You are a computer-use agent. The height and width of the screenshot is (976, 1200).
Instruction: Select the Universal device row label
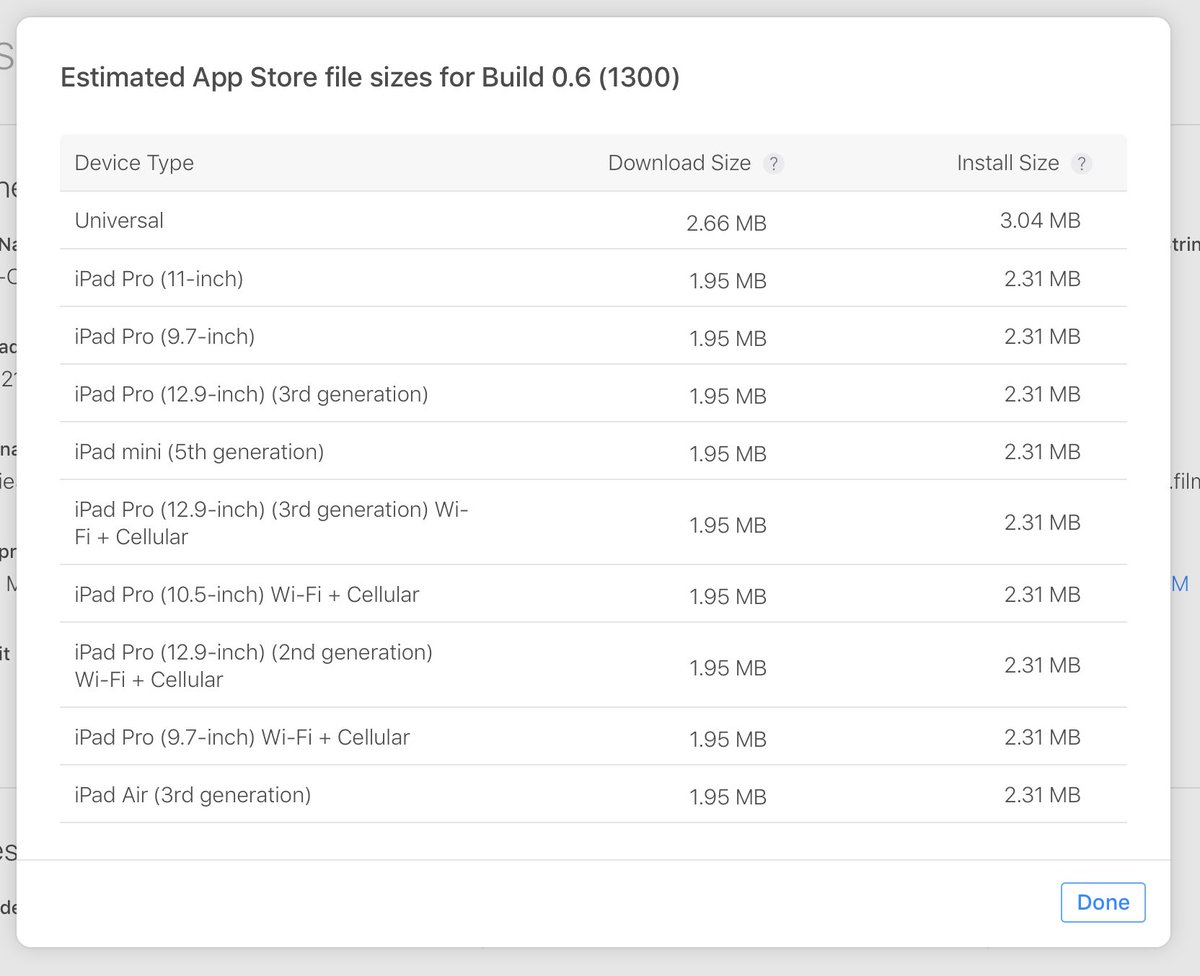click(x=119, y=220)
